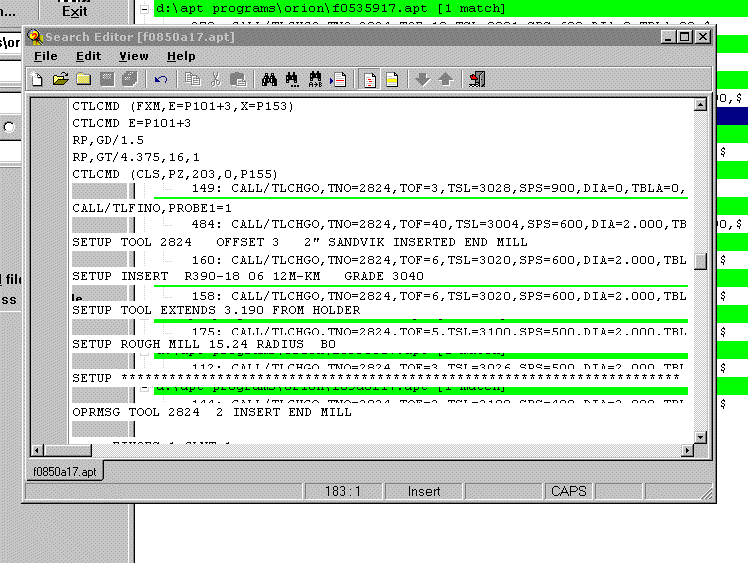748x563 pixels.
Task: Click the Replace toolbar icon
Action: pyautogui.click(x=316, y=79)
